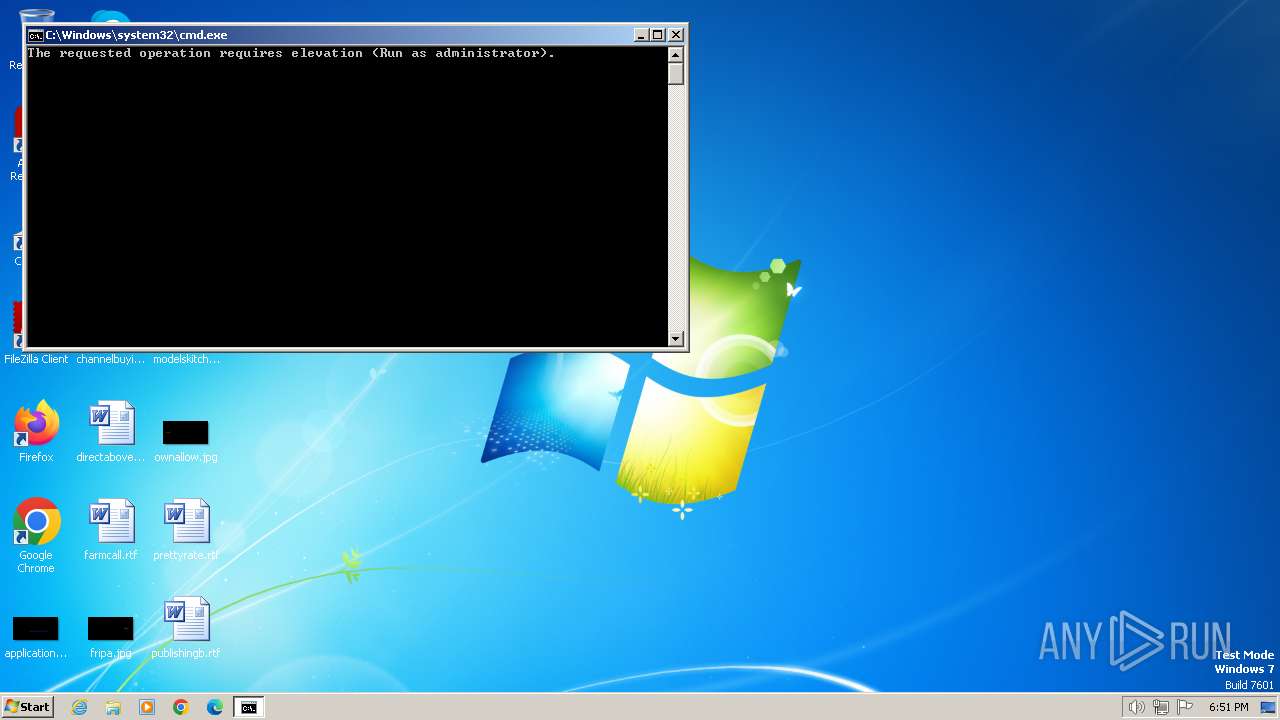
Task: Close the cmd.exe window
Action: [x=676, y=35]
